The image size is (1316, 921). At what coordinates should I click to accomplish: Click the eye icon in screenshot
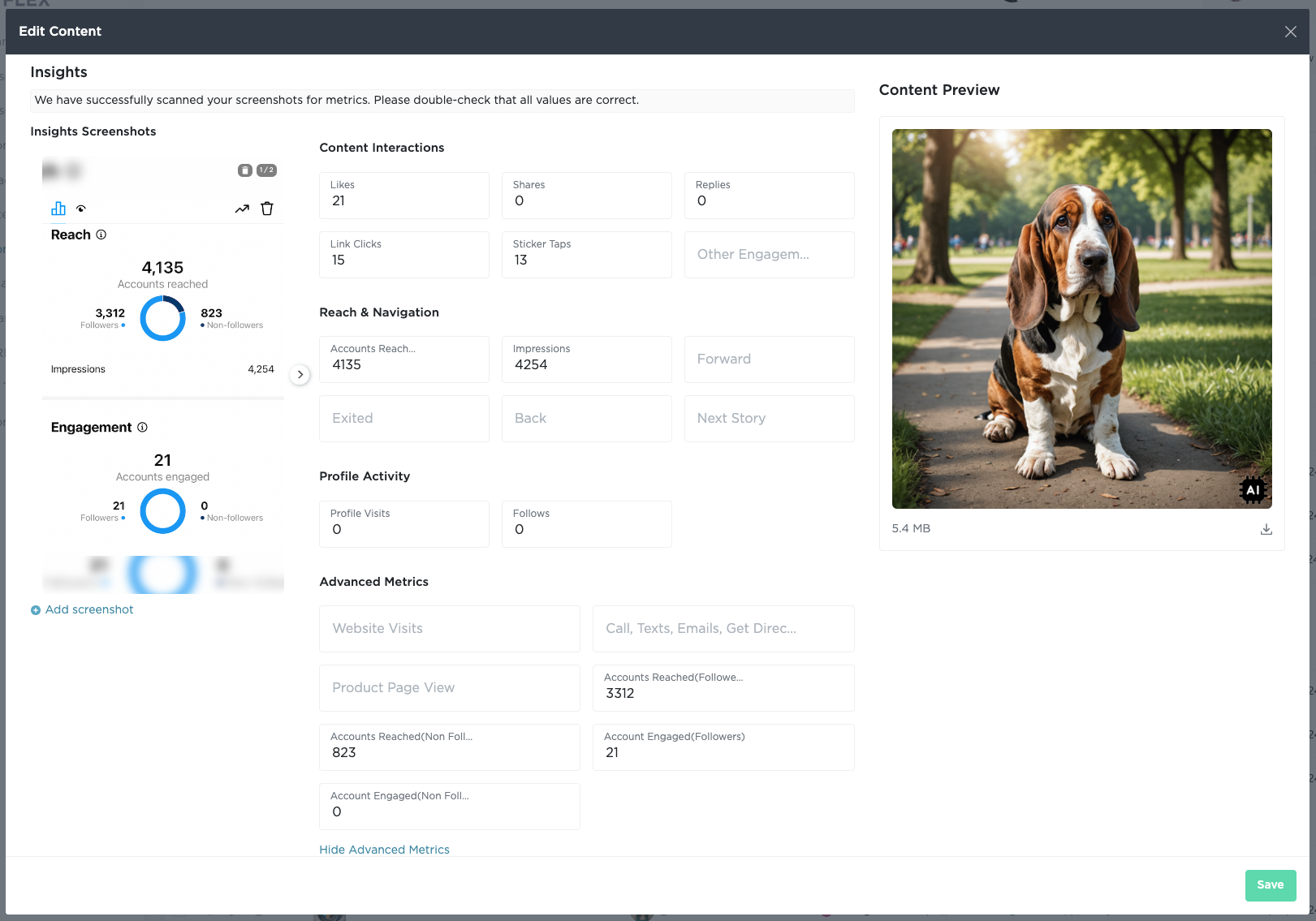pyautogui.click(x=81, y=209)
